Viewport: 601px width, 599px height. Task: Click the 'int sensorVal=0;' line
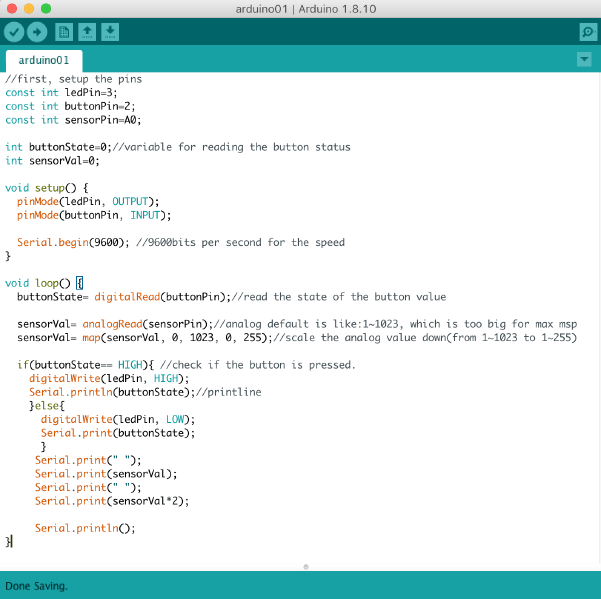[52, 161]
